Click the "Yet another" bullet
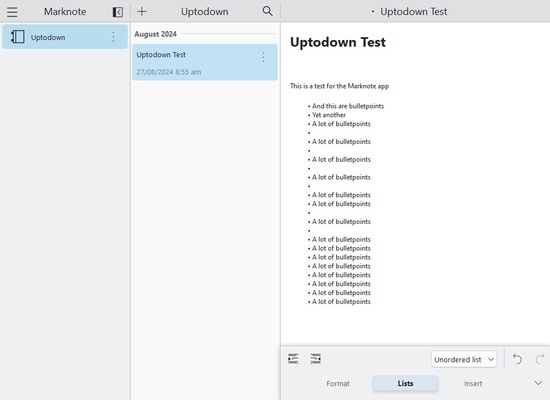Viewport: 550px width, 400px height. 329,115
